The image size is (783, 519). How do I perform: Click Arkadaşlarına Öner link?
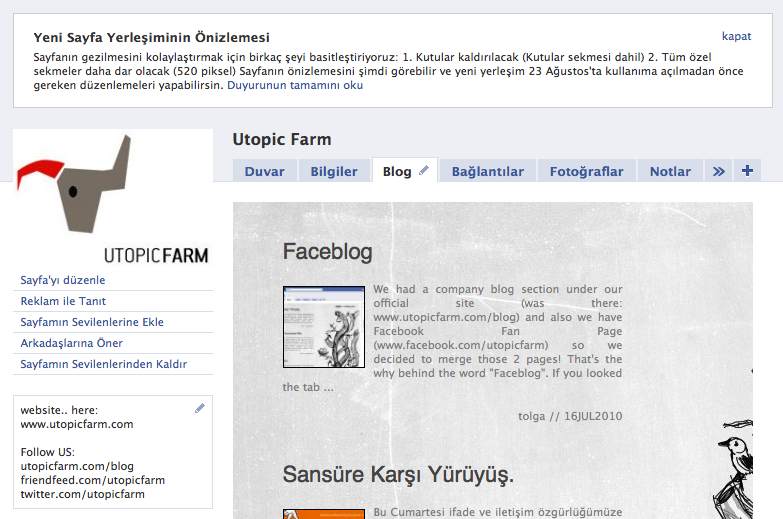[71, 343]
